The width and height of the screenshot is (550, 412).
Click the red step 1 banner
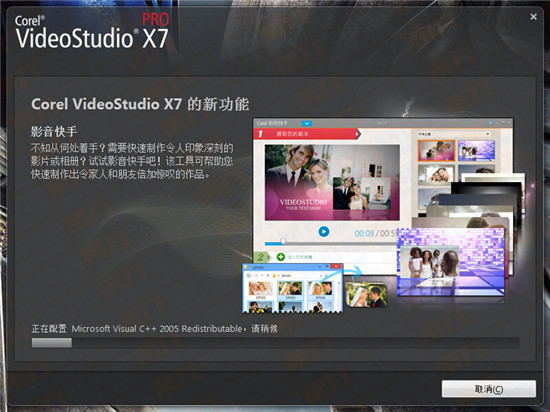click(307, 134)
